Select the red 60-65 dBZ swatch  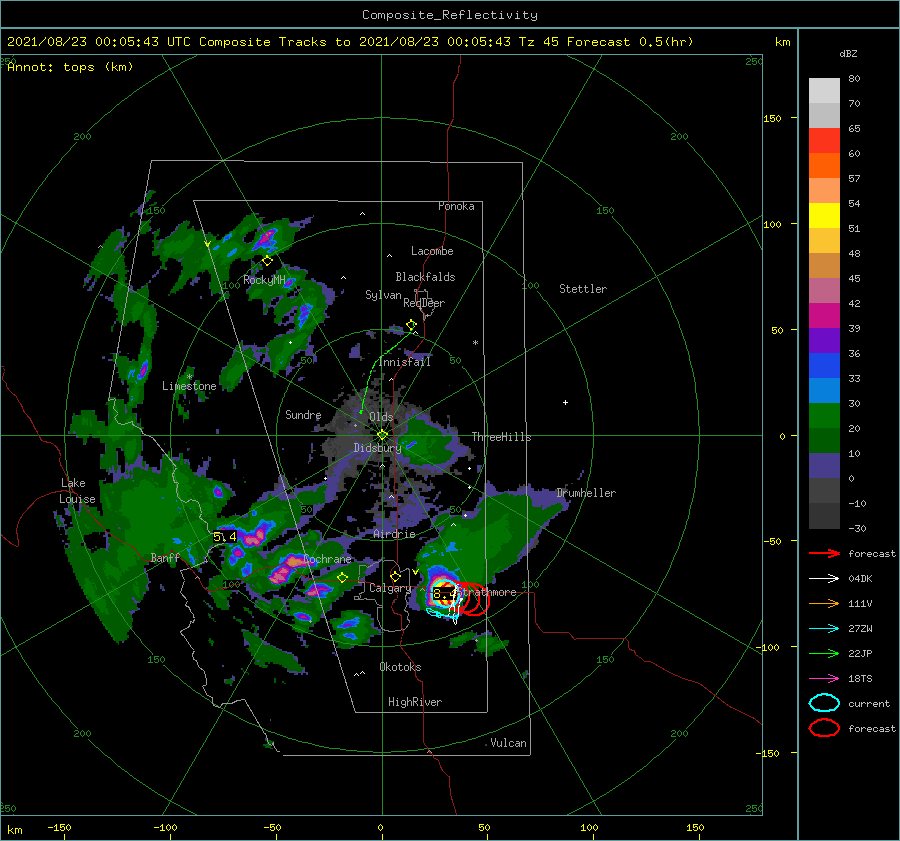pos(824,141)
